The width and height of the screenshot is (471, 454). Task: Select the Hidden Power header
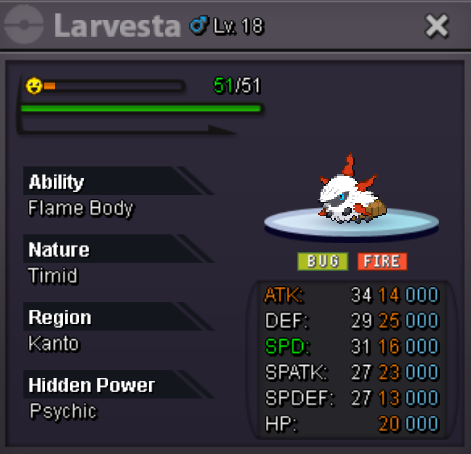(118, 385)
